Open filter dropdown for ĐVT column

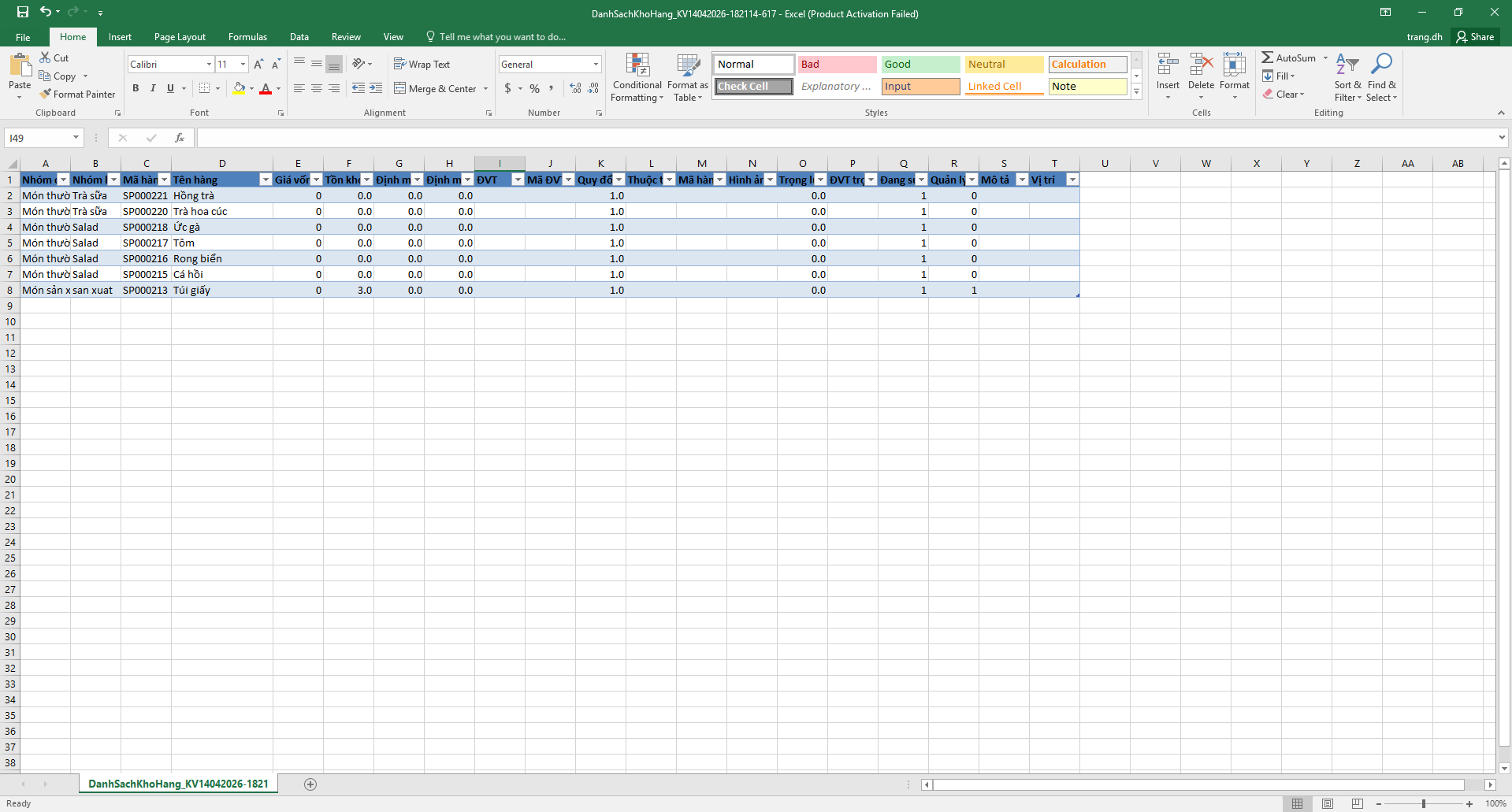click(x=518, y=180)
